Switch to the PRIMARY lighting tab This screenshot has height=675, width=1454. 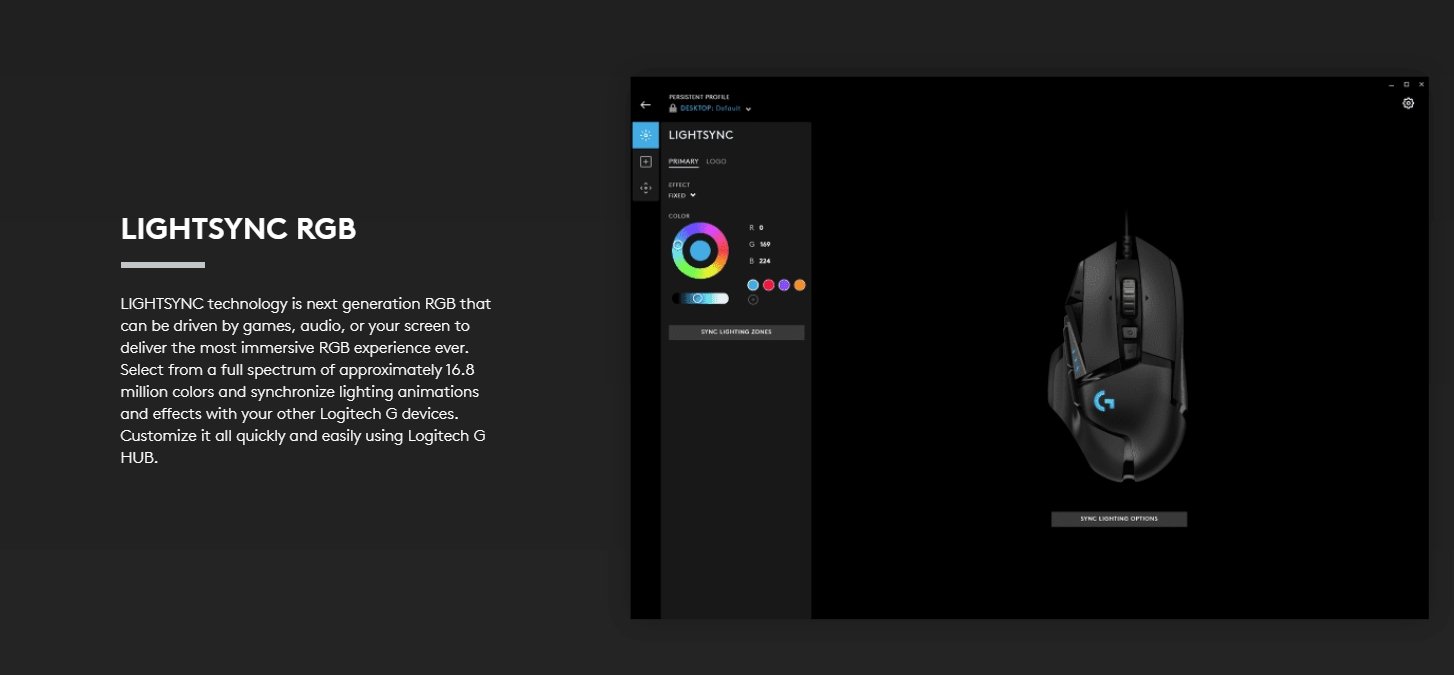pyautogui.click(x=683, y=162)
